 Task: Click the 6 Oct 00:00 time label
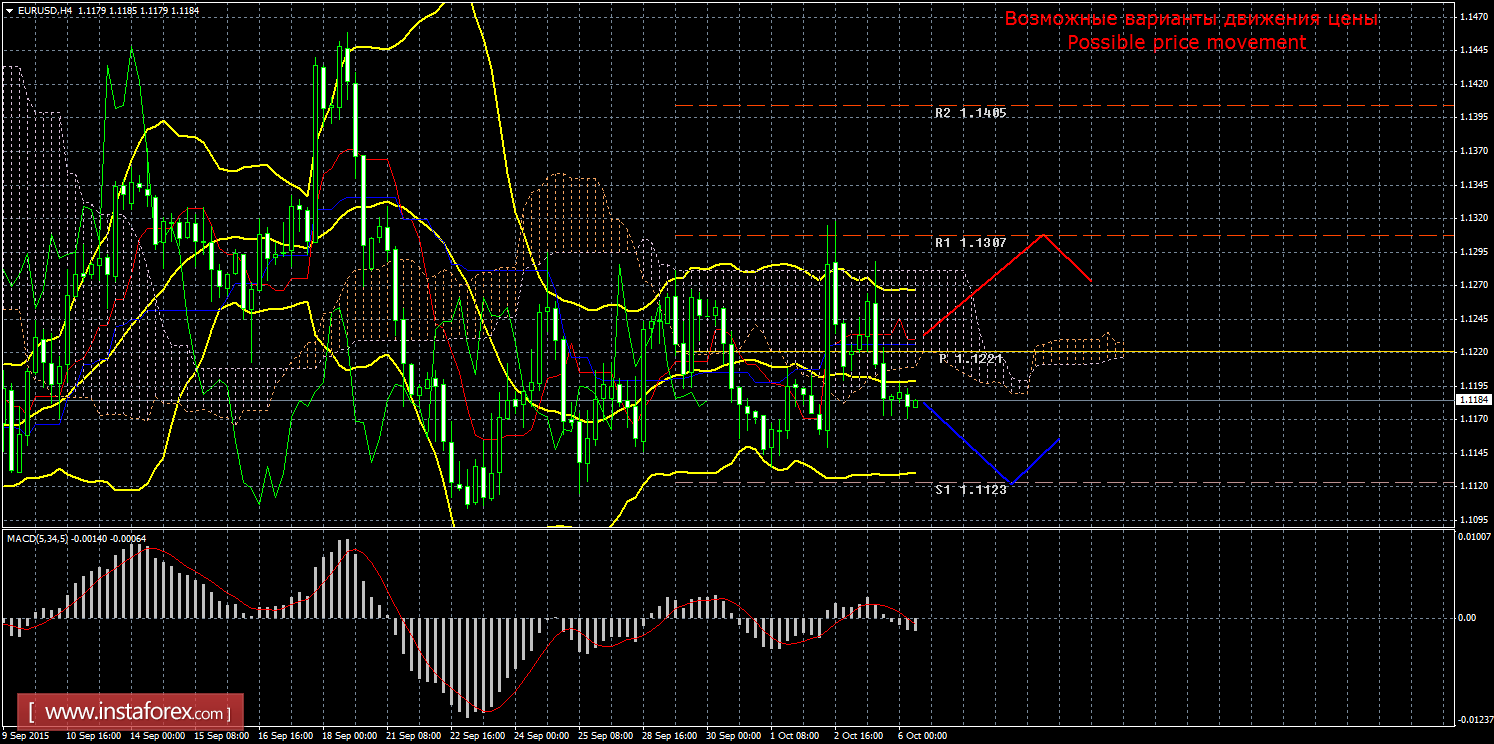tap(922, 736)
